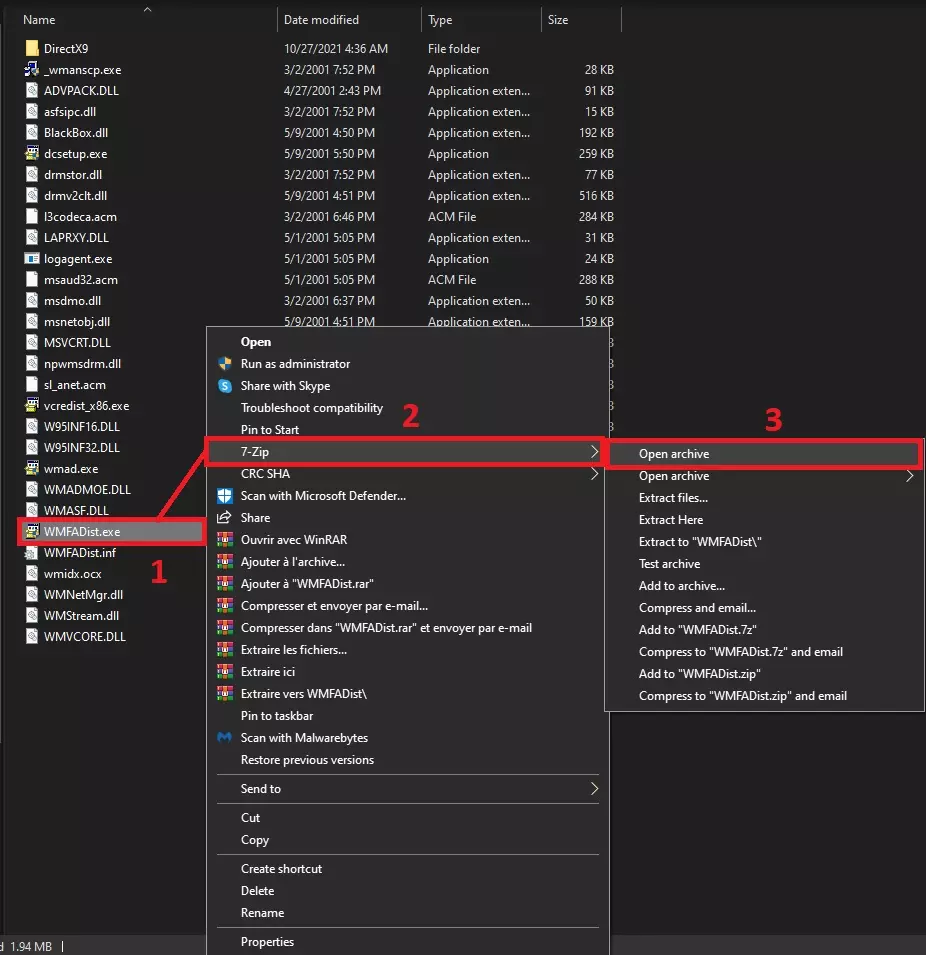Select the WMStream.dll file name
This screenshot has width=926, height=955.
(x=81, y=616)
